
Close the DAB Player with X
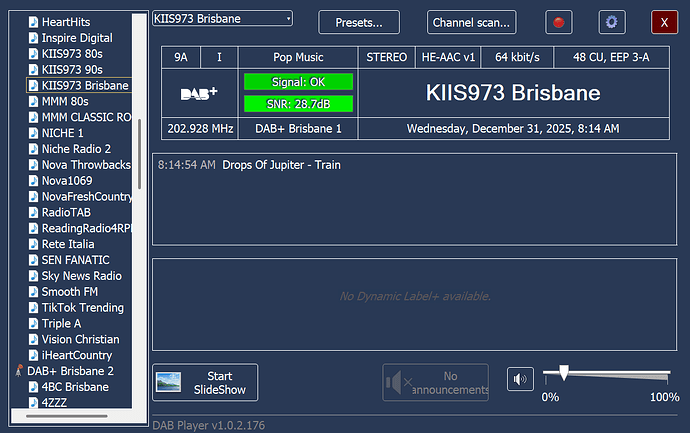tap(664, 22)
